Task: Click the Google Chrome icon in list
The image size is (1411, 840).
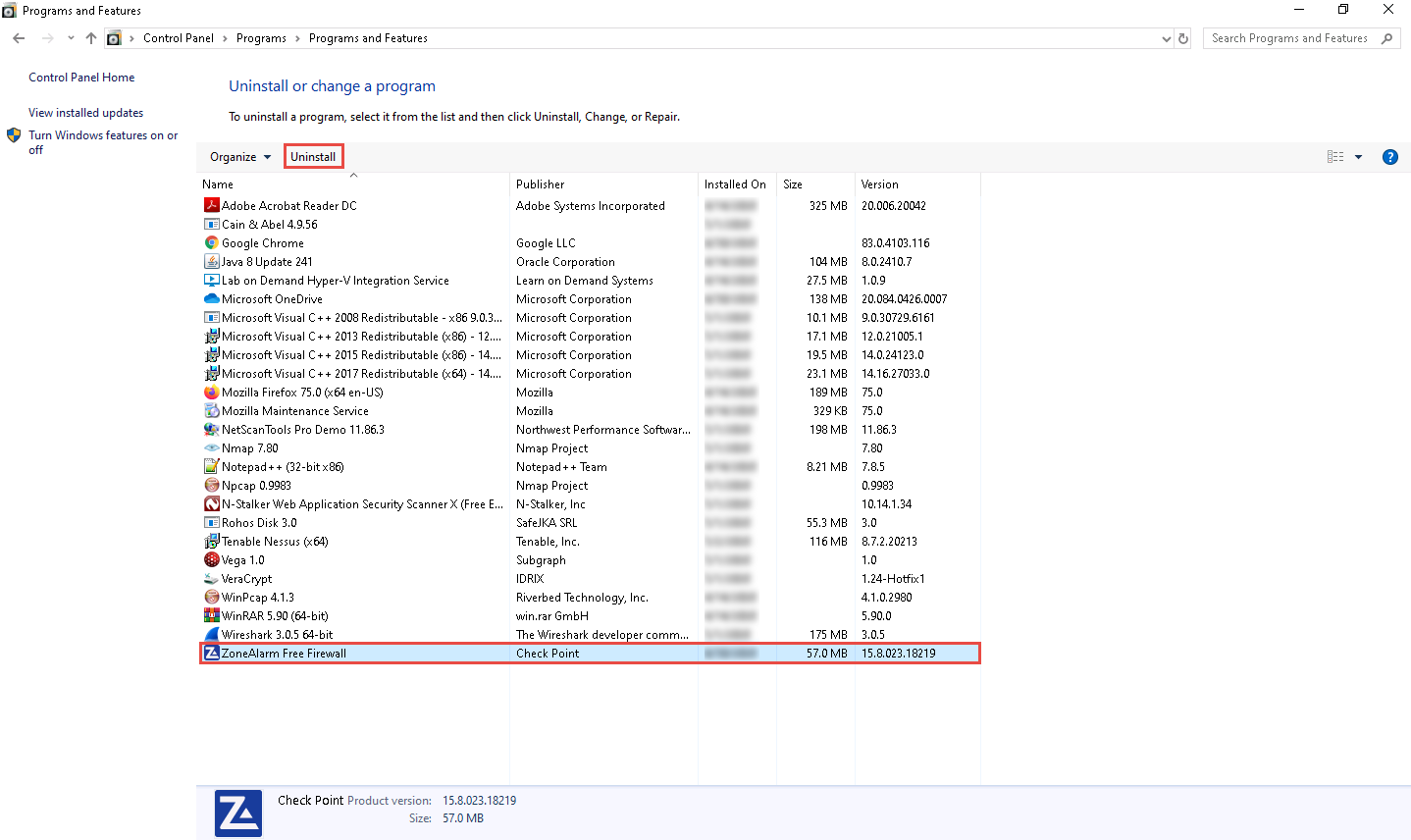Action: (211, 242)
